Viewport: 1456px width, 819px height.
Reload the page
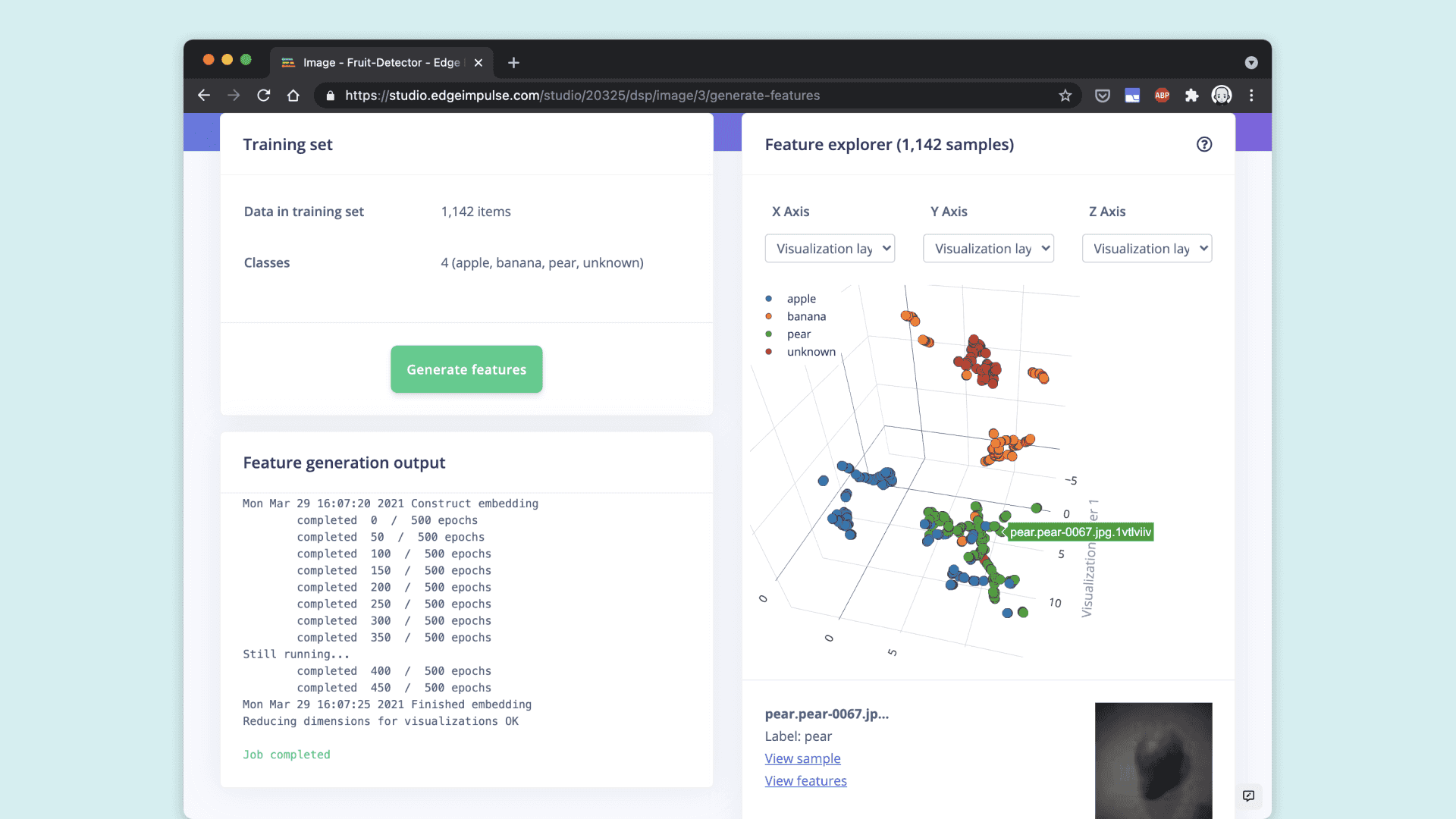[x=263, y=96]
